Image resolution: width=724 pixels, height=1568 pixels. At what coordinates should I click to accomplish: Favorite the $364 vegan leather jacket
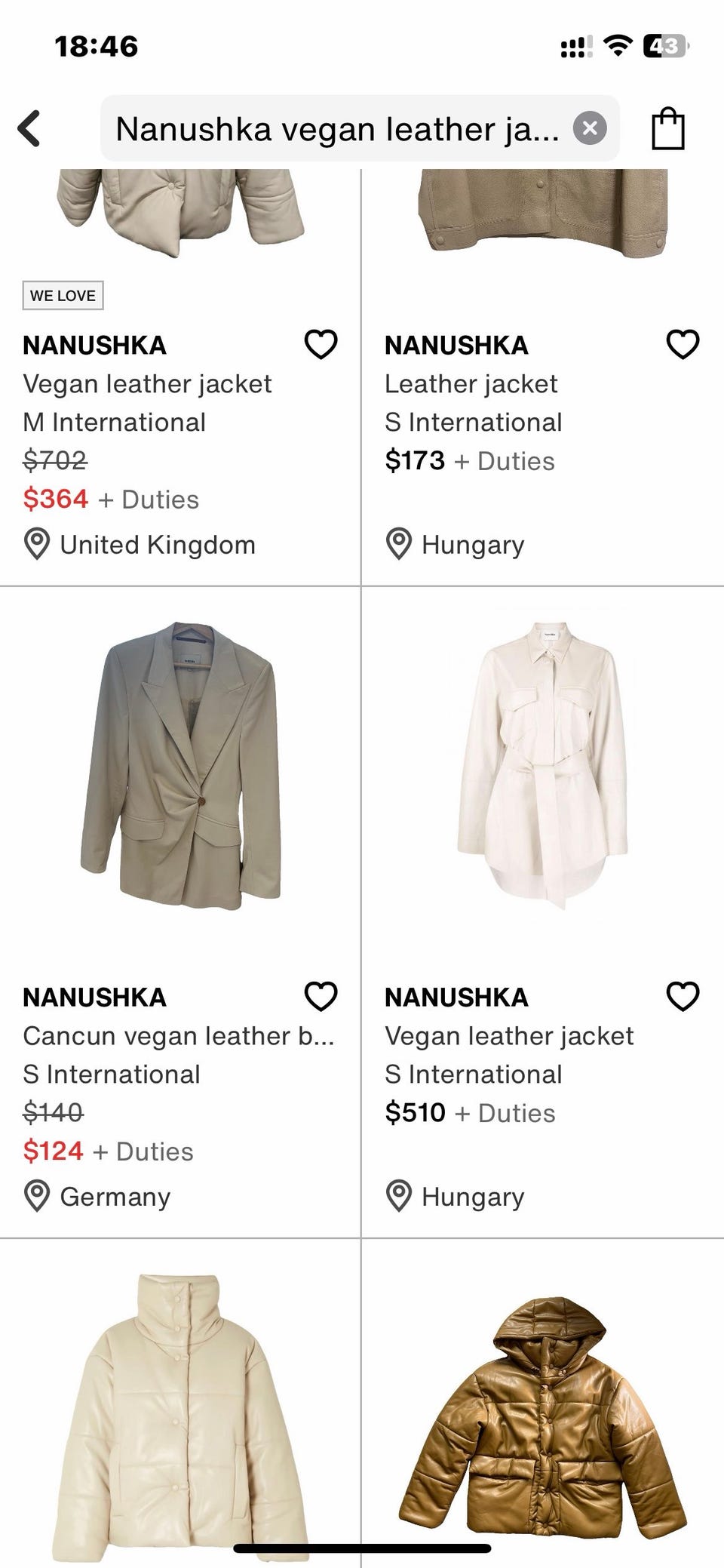click(x=321, y=345)
